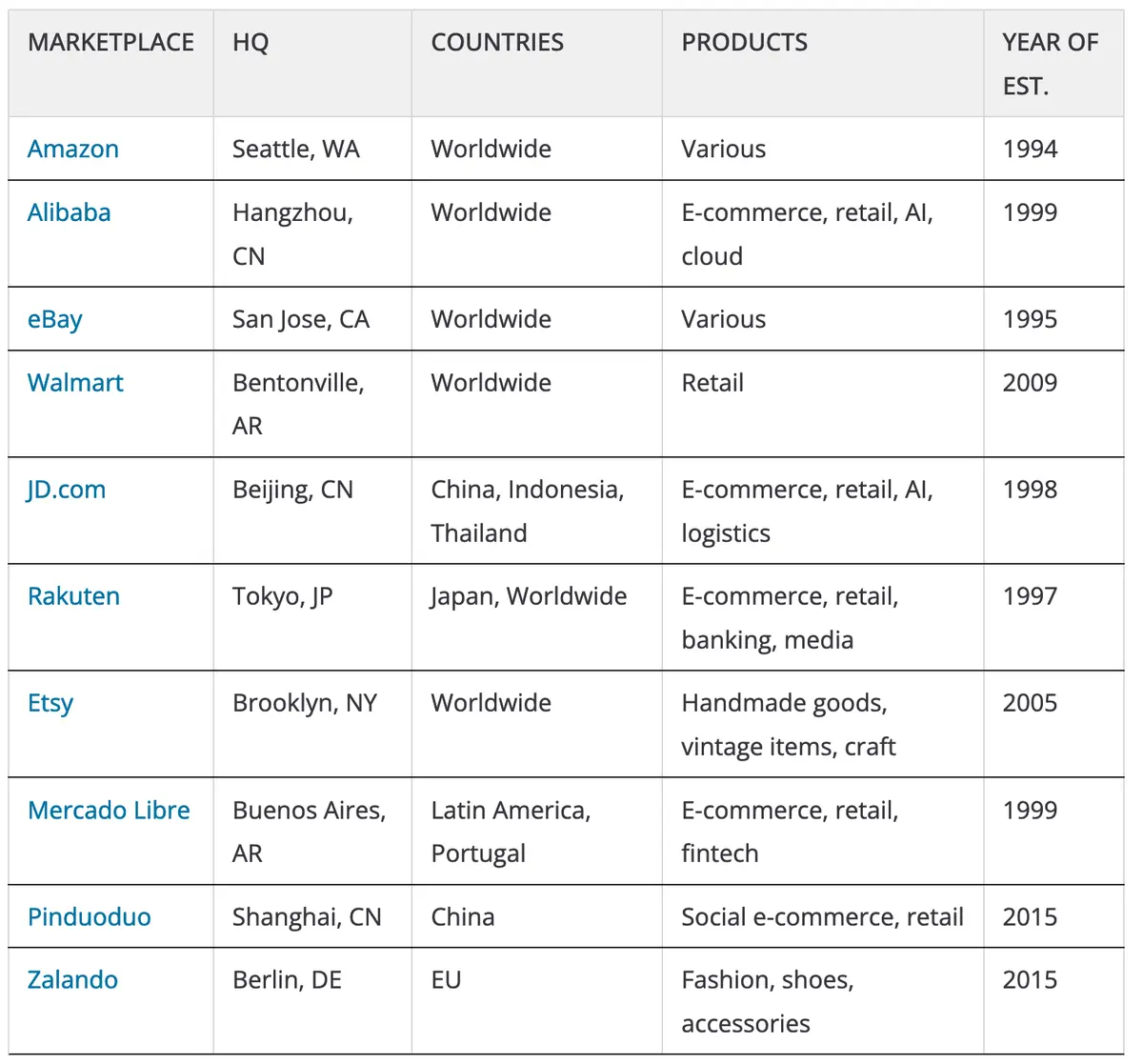Click the HQ column header
1143x1064 pixels.
pyautogui.click(x=251, y=43)
